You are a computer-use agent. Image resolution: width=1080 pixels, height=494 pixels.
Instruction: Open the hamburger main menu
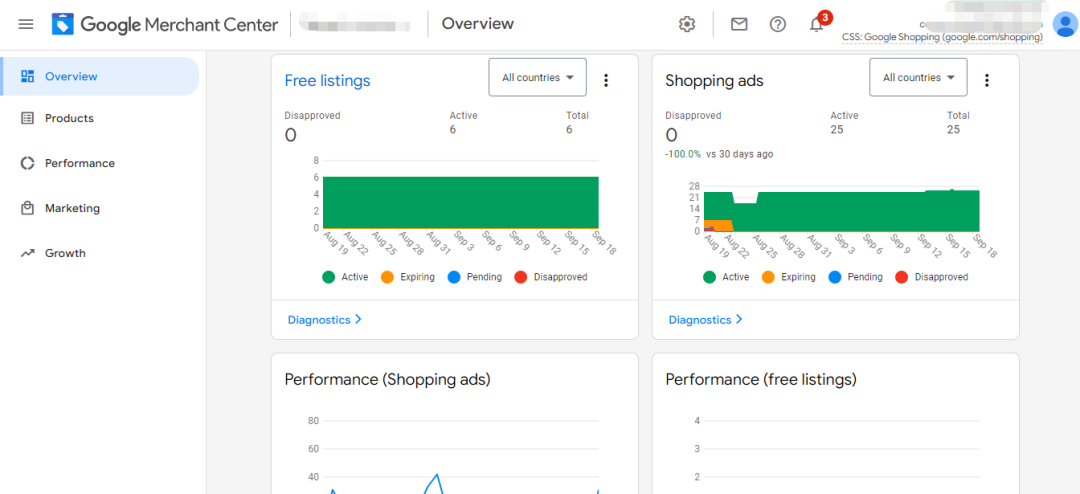[x=26, y=24]
